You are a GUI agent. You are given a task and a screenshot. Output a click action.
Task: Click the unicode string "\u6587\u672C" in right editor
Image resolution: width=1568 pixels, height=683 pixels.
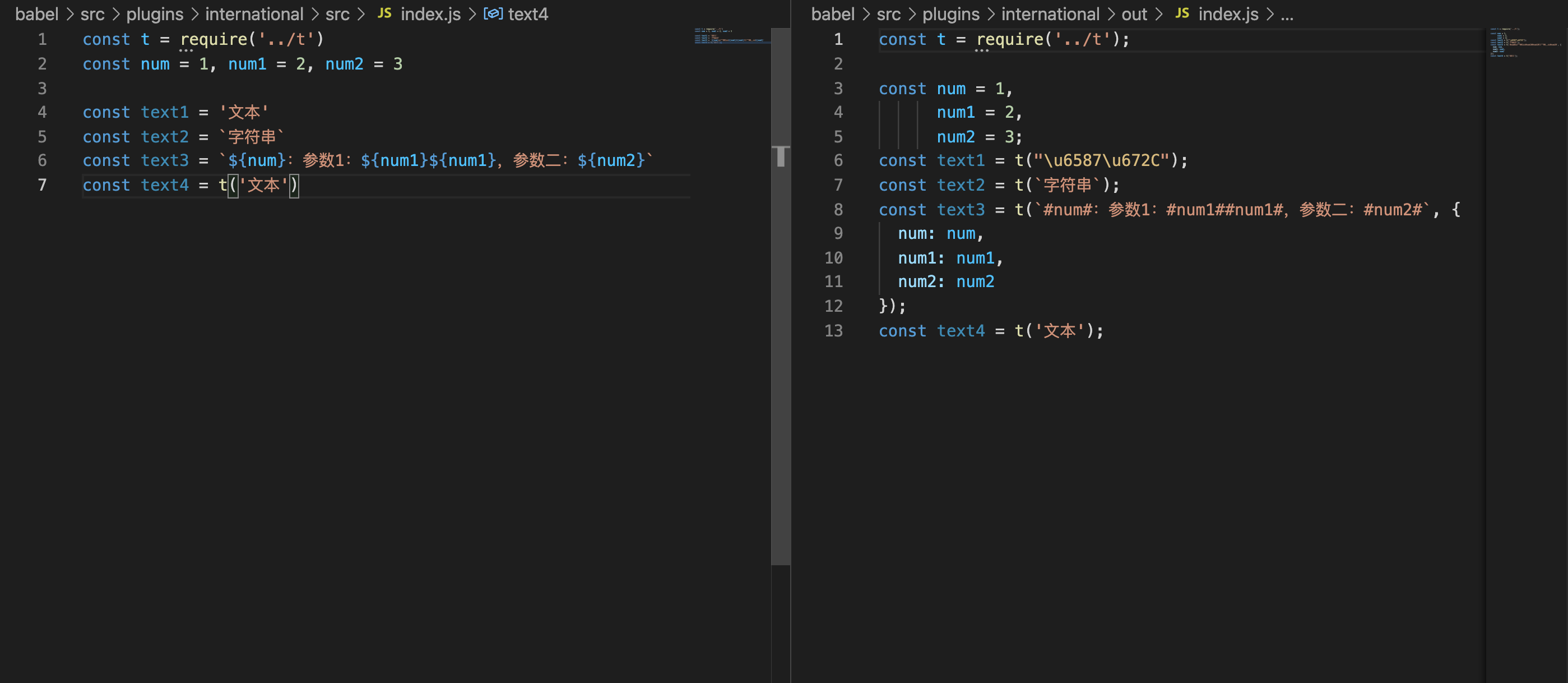pos(1101,161)
